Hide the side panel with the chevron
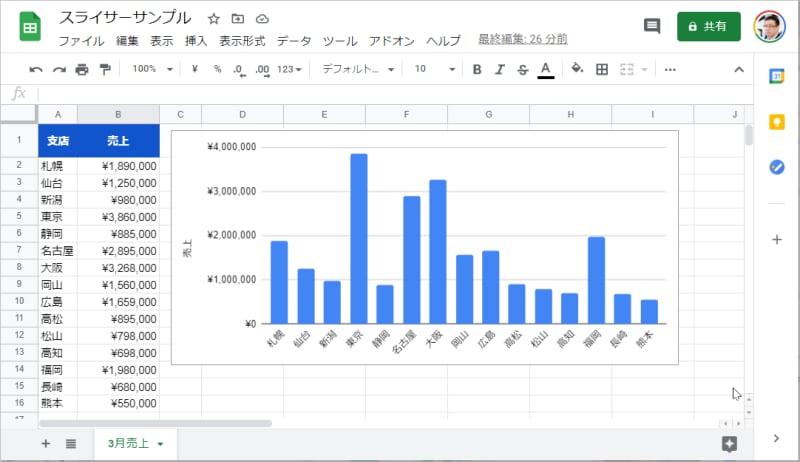The image size is (800, 462). coord(776,438)
